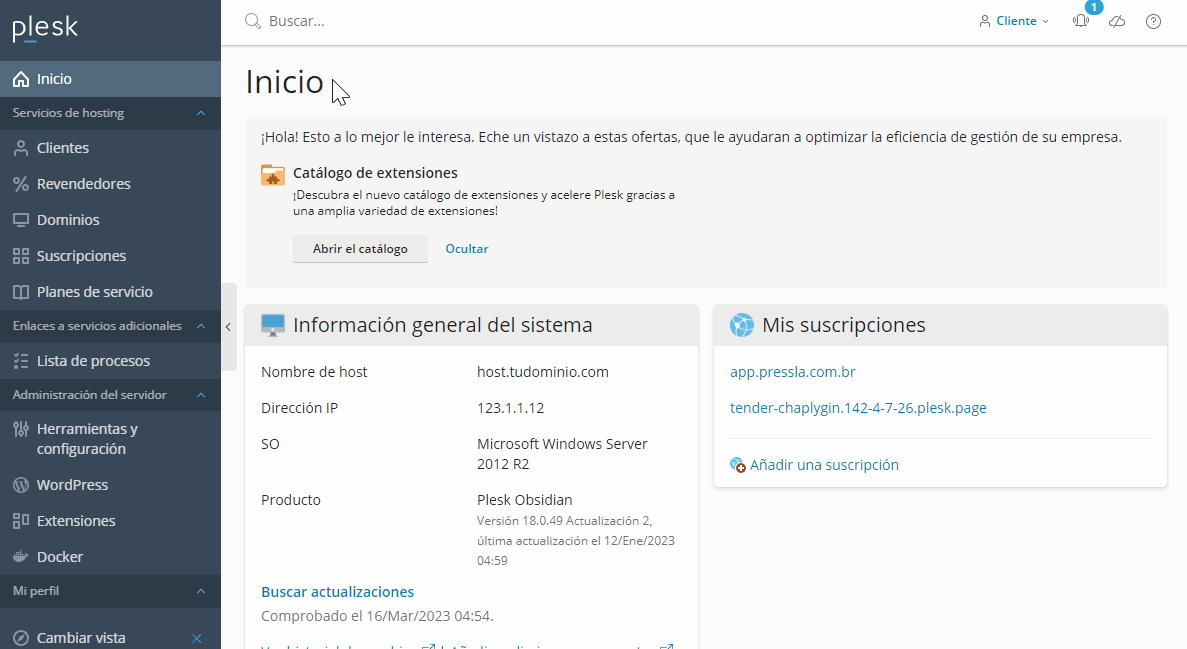Click Abrir el catálogo button

[360, 249]
